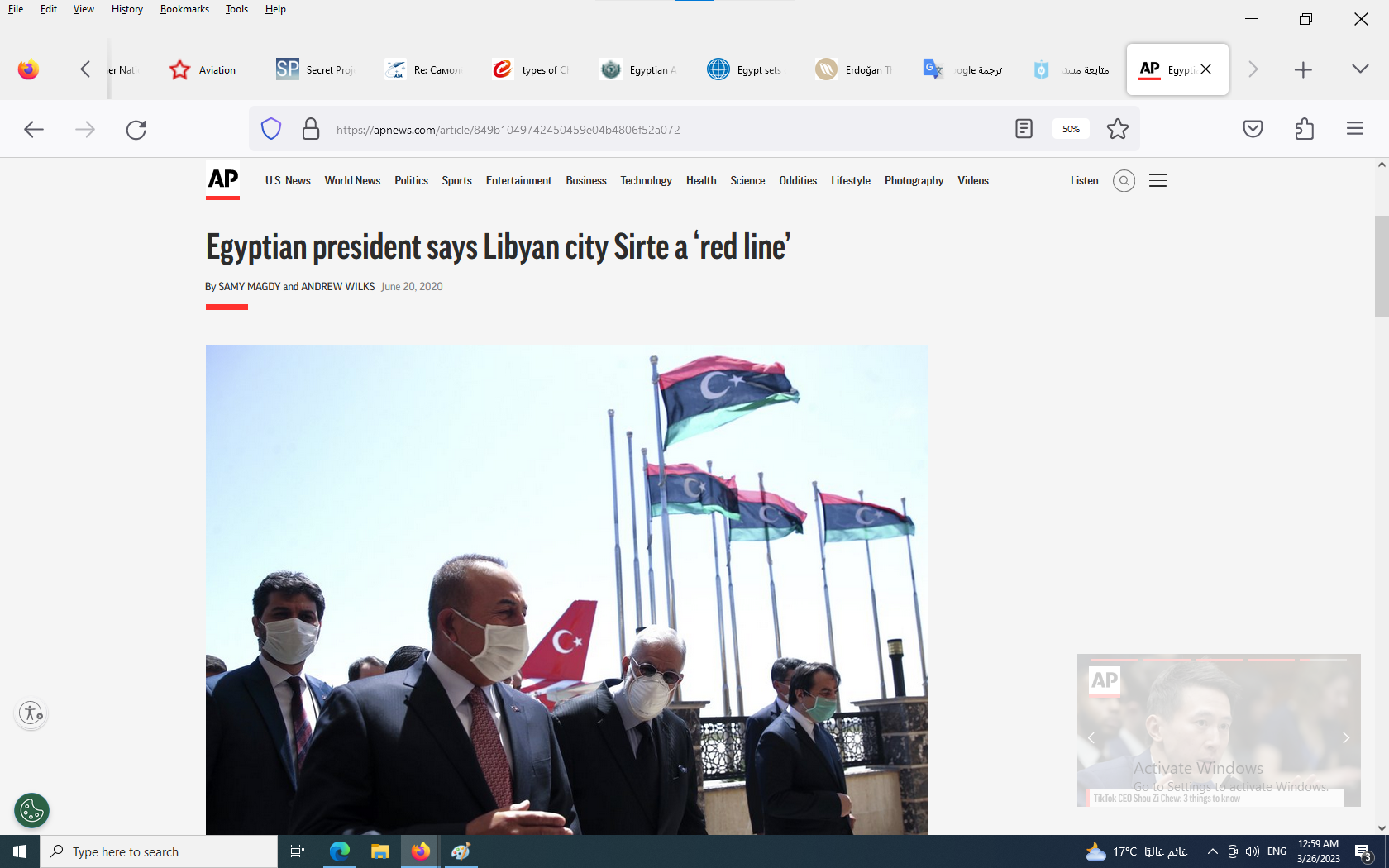This screenshot has height=868, width=1389.
Task: Open Windows Start menu
Action: (x=20, y=851)
